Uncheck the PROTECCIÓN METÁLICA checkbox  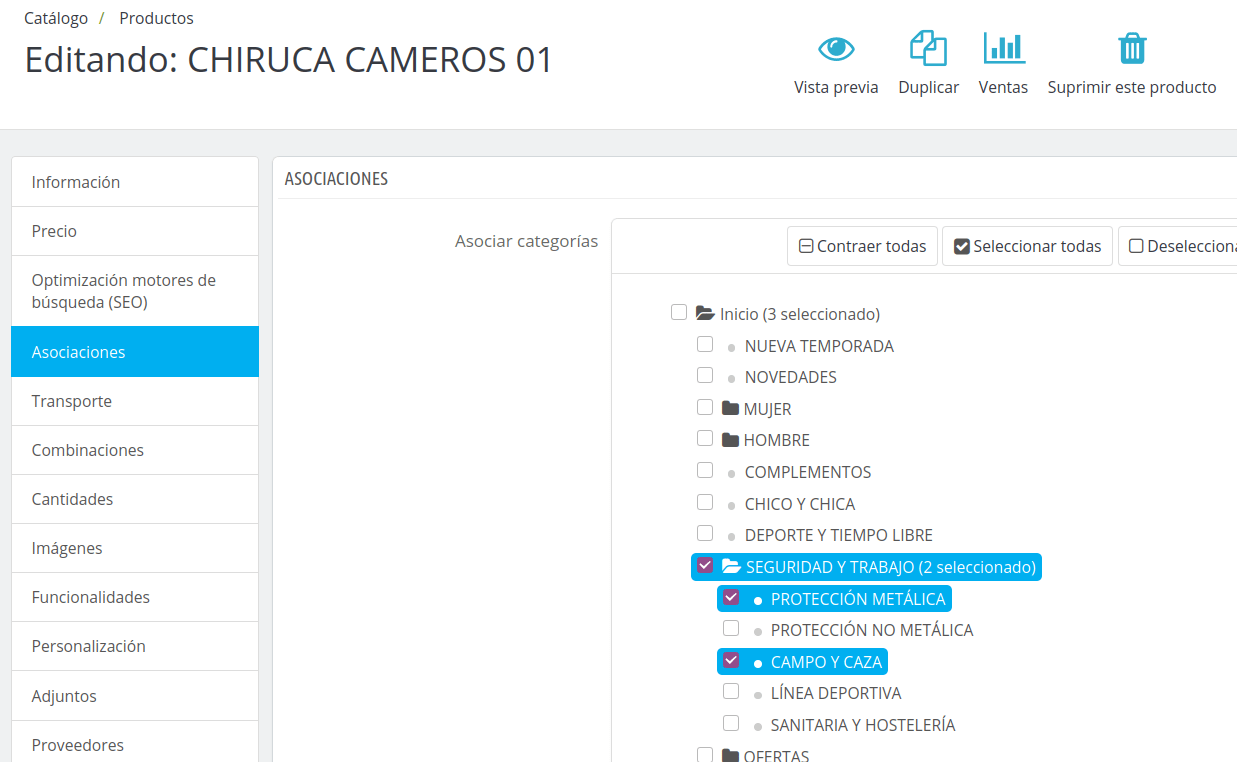pyautogui.click(x=731, y=597)
